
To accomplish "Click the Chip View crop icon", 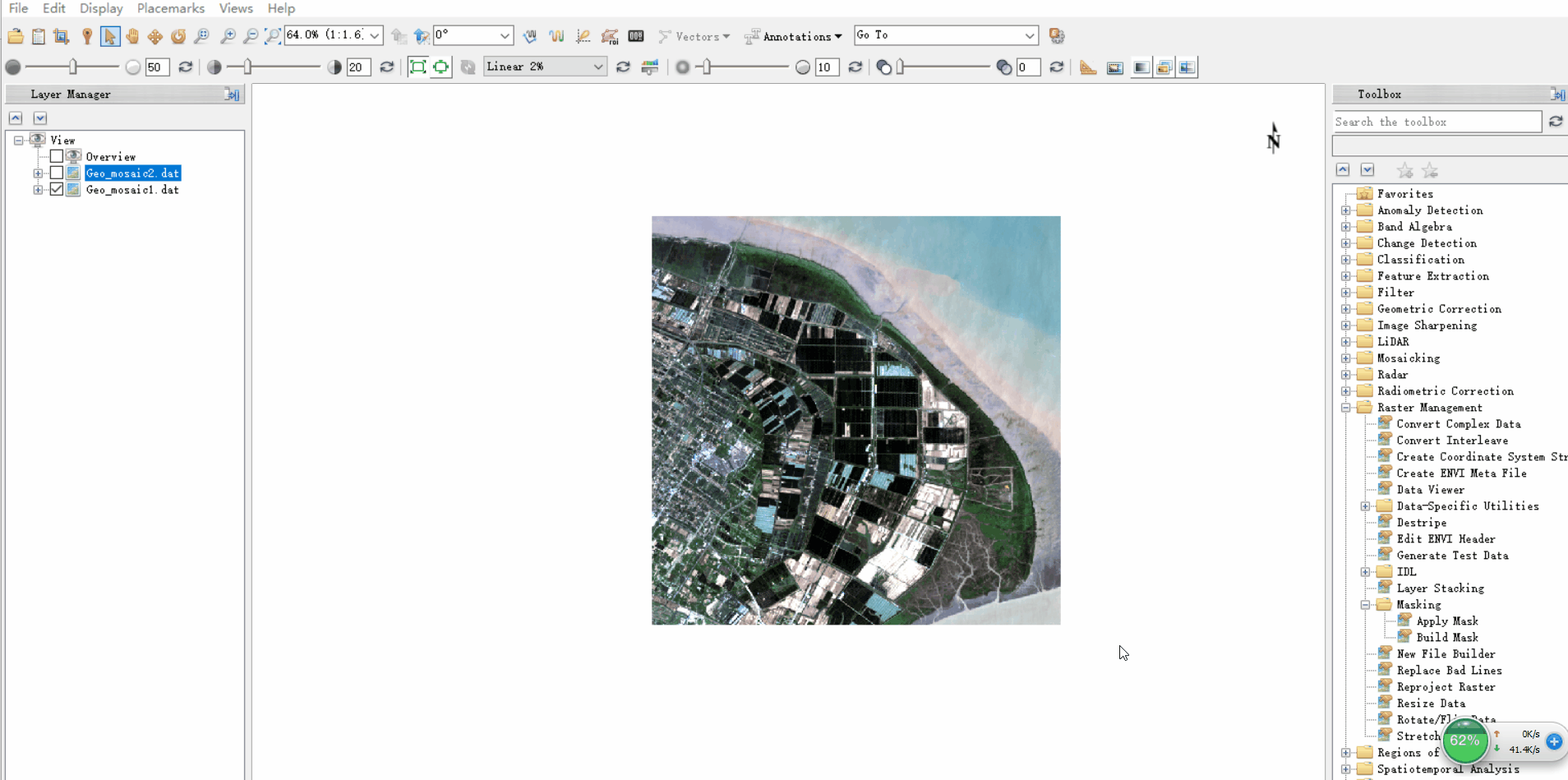I will [62, 36].
